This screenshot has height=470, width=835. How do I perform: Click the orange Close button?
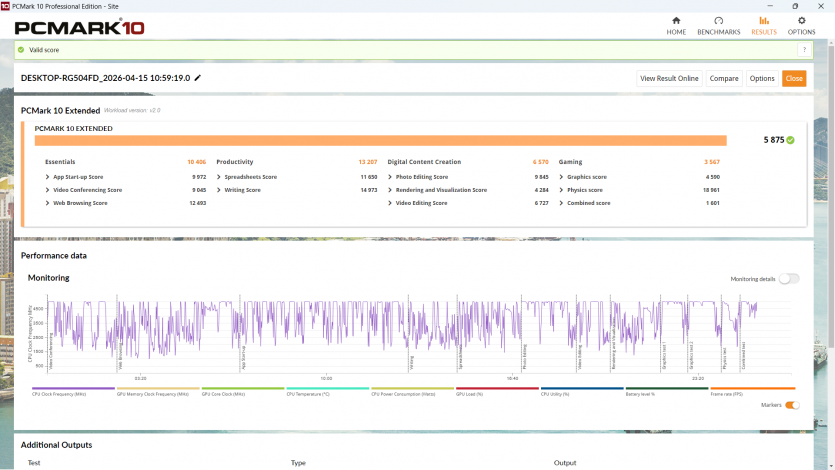[794, 78]
